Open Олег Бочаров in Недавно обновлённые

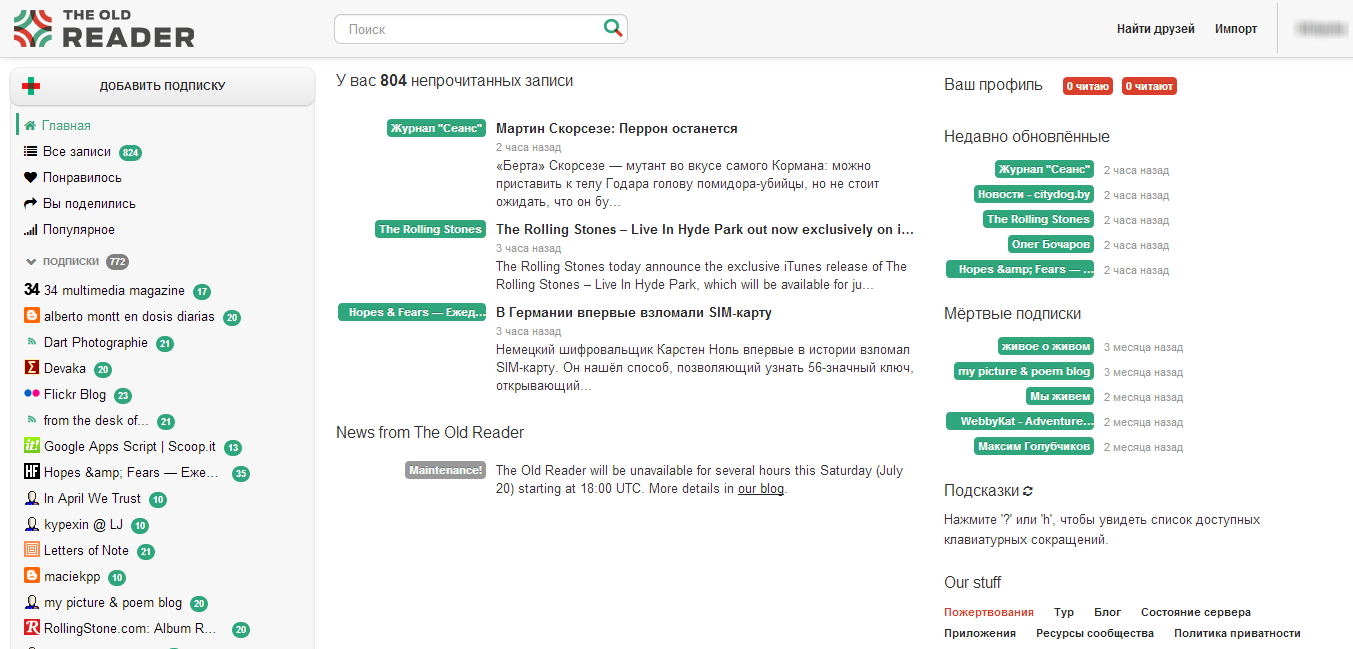(1051, 244)
